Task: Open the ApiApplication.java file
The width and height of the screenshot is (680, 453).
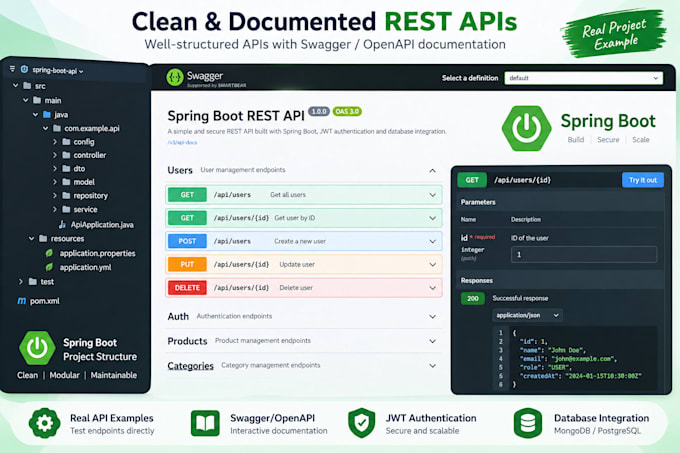Action: [102, 225]
